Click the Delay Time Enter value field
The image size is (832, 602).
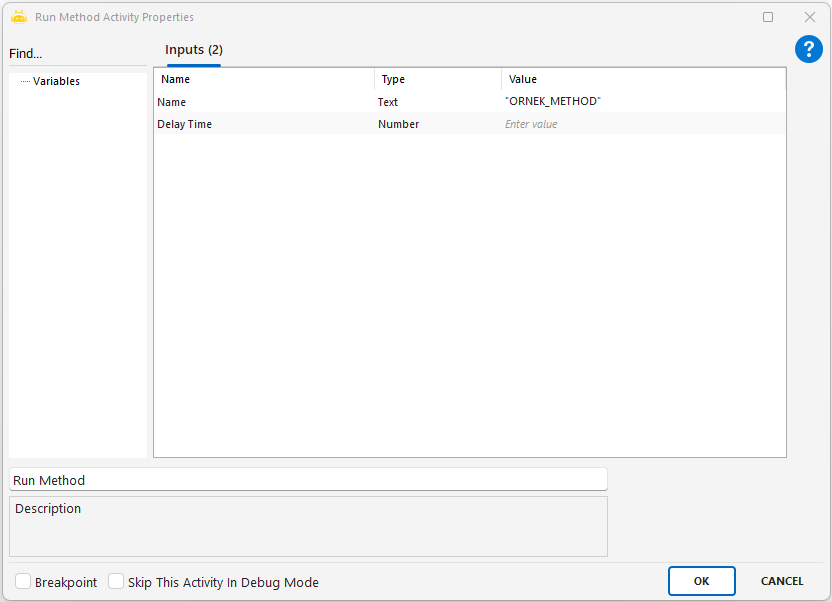[640, 124]
